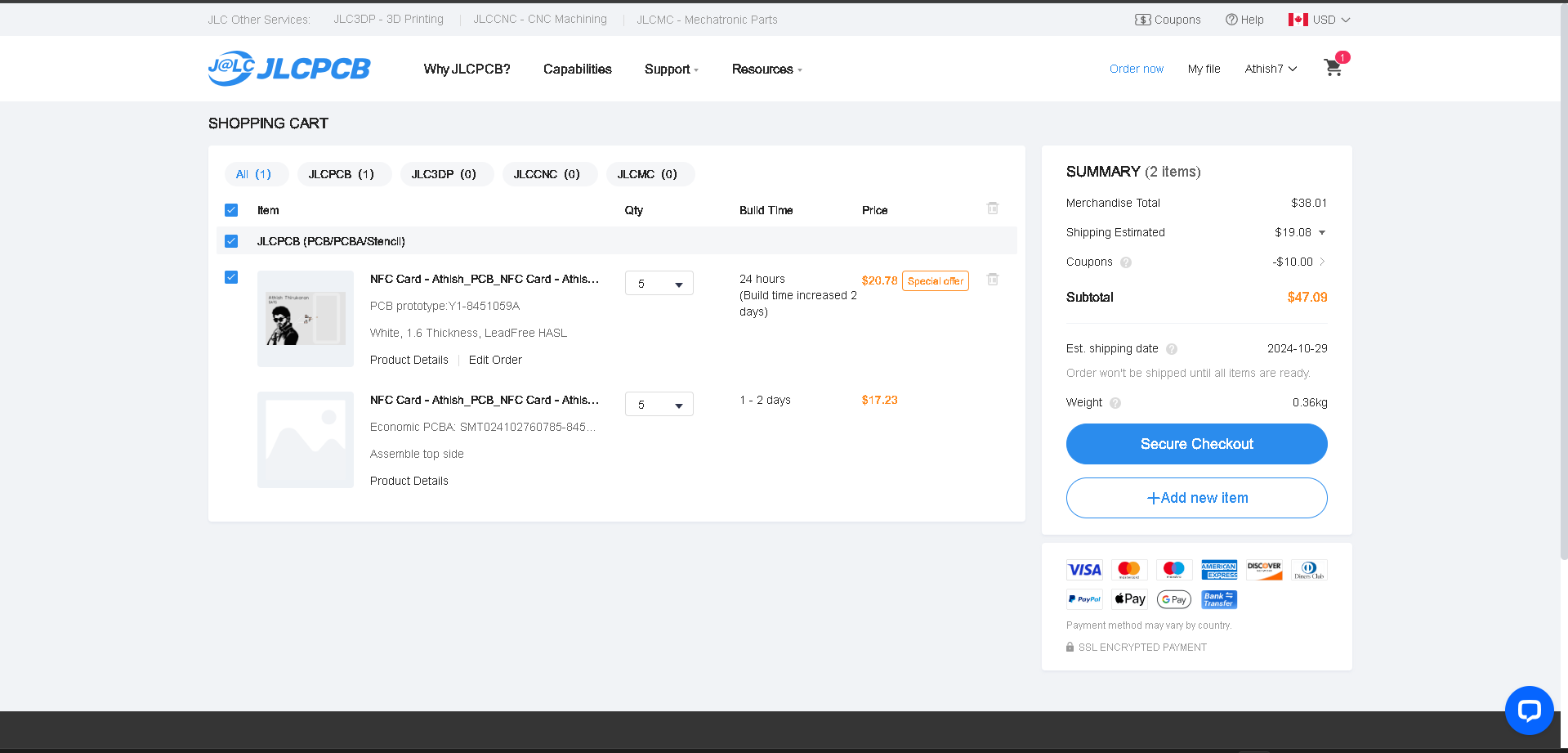
Task: Click the Mastercard payment icon
Action: pos(1129,570)
